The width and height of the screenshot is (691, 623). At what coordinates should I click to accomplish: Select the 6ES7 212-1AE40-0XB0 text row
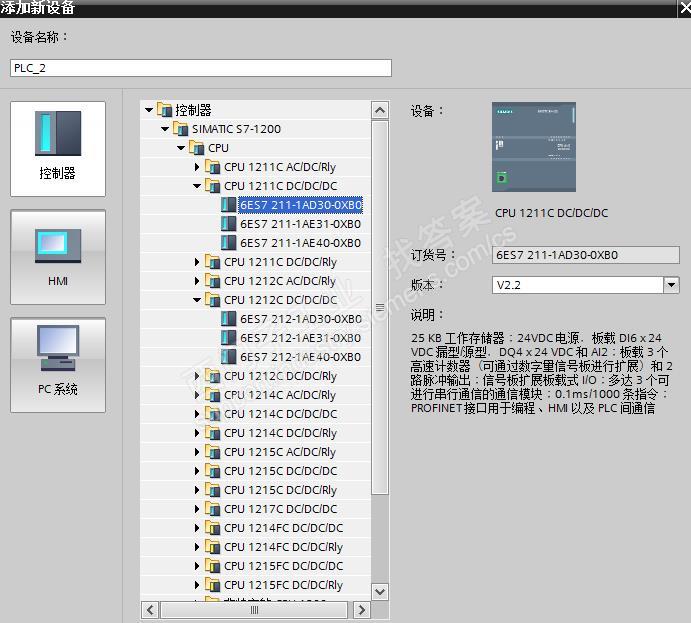tap(301, 357)
